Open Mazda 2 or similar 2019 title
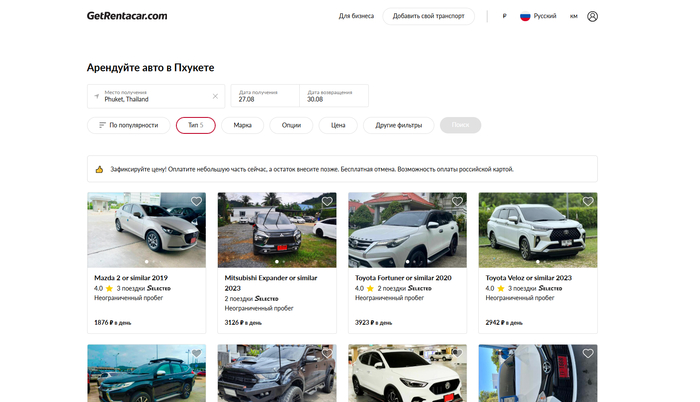The height and width of the screenshot is (402, 700). pos(131,278)
